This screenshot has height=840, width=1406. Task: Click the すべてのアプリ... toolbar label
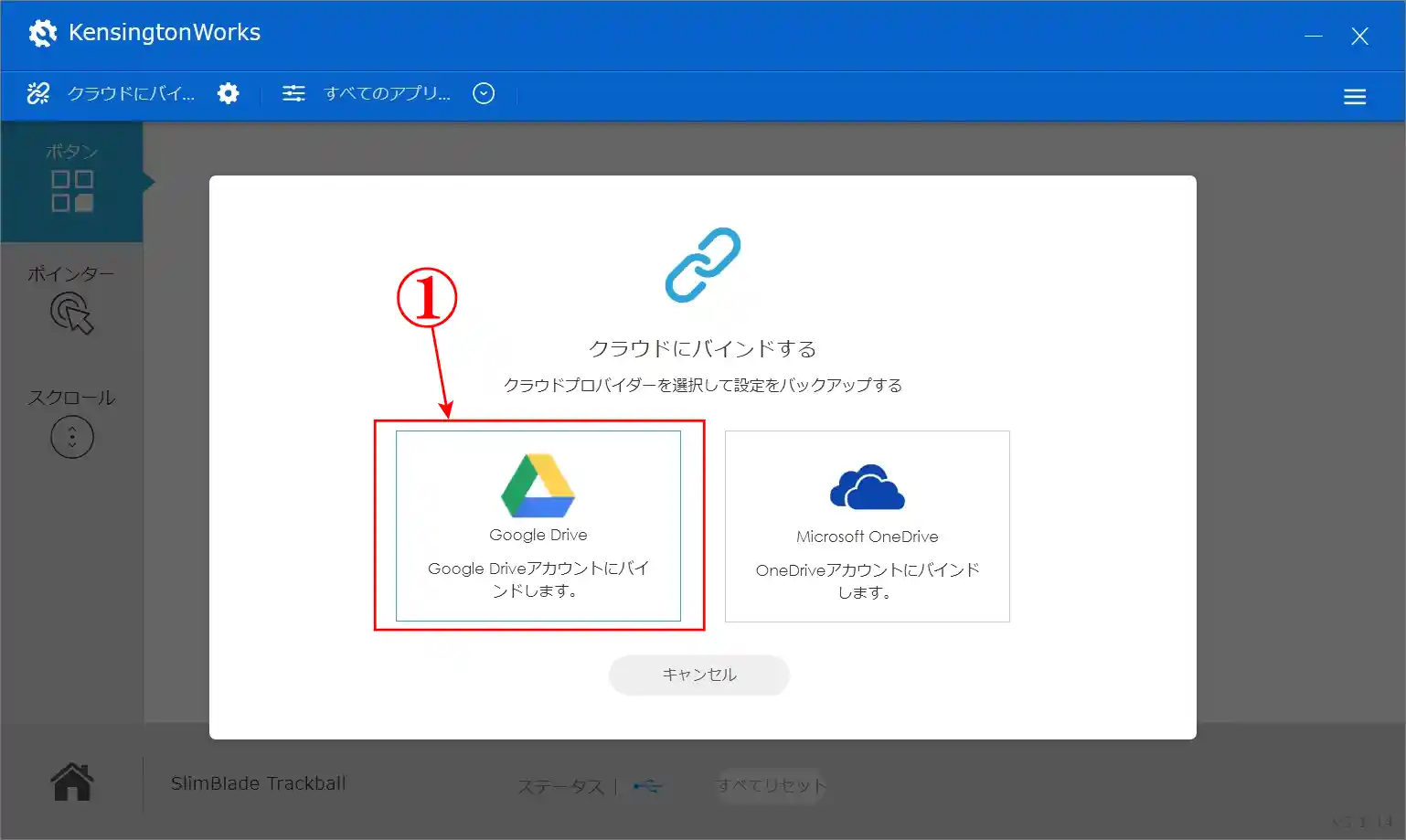388,93
